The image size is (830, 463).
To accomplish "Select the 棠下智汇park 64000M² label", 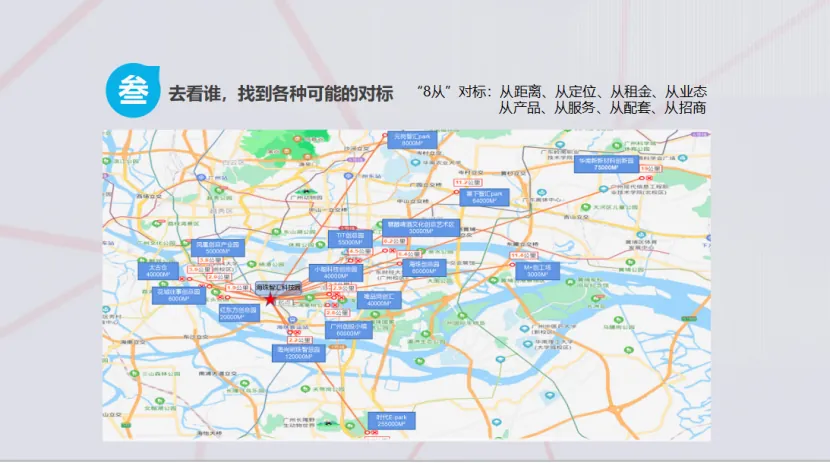I will click(x=484, y=197).
